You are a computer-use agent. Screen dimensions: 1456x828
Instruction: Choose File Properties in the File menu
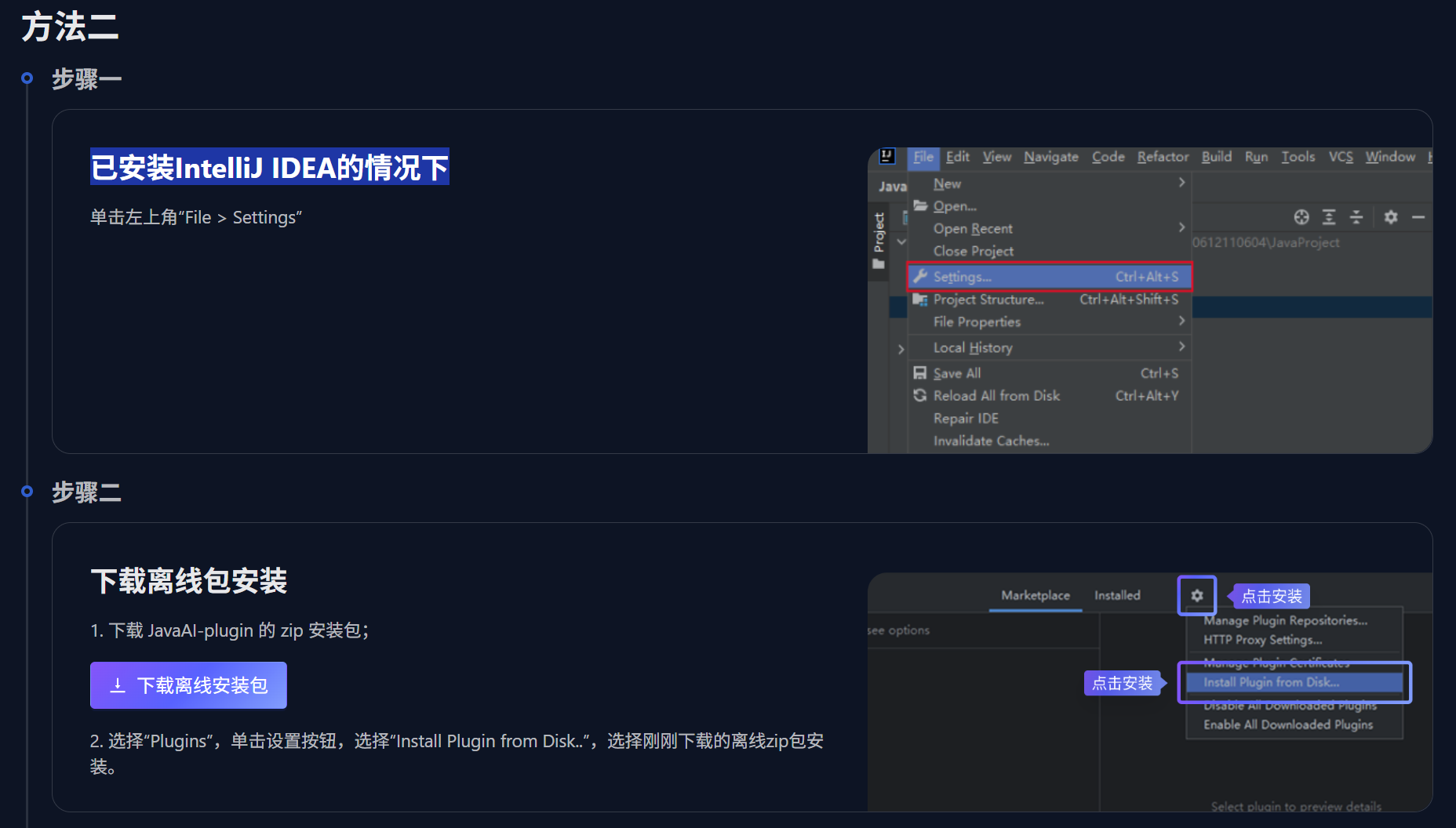click(1050, 321)
